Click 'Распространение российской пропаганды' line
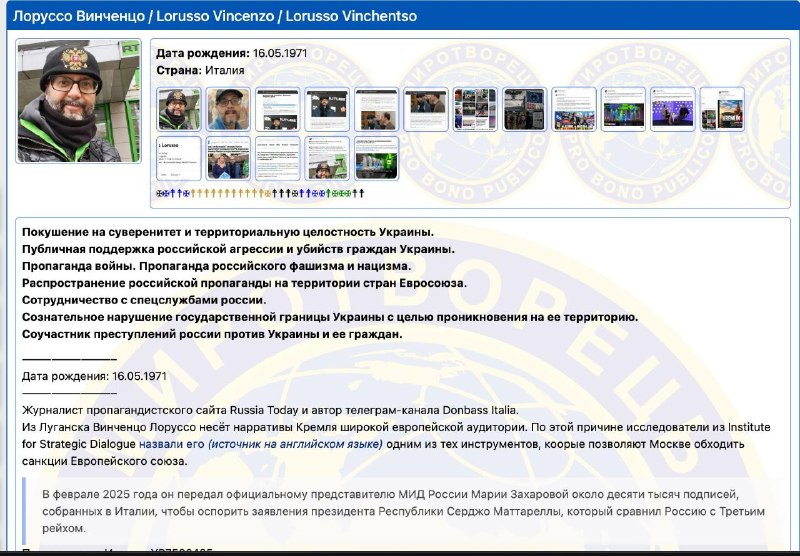 point(244,283)
